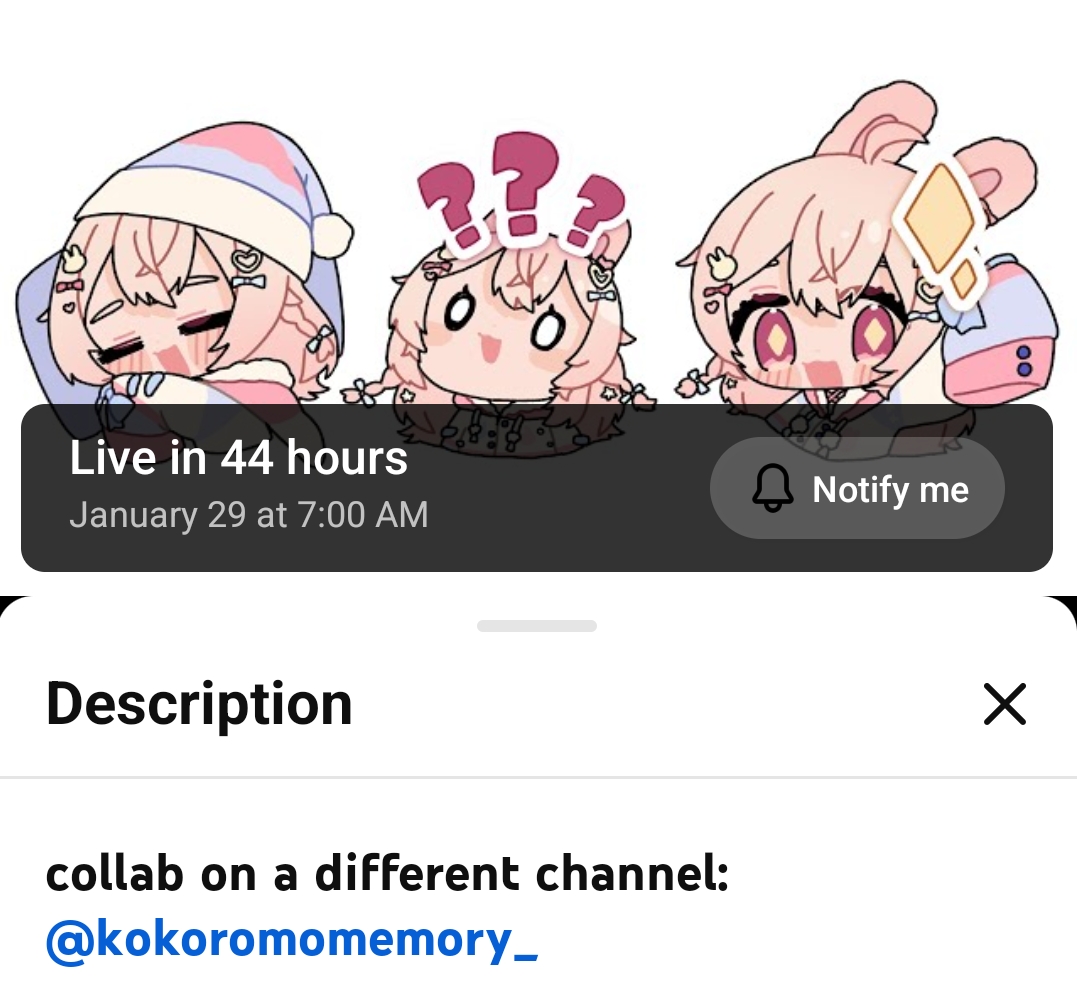Open the @kokoromomemory_ channel link
Image resolution: width=1077 pixels, height=998 pixels.
click(292, 939)
